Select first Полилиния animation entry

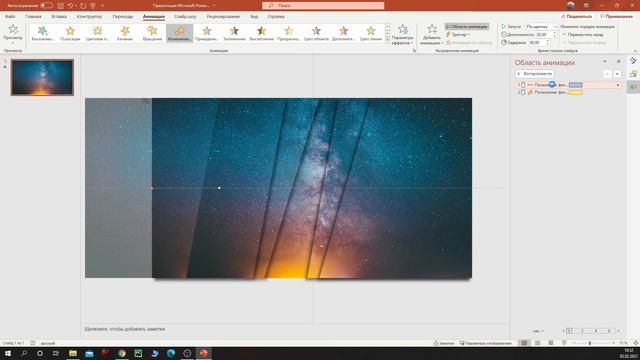pos(569,85)
